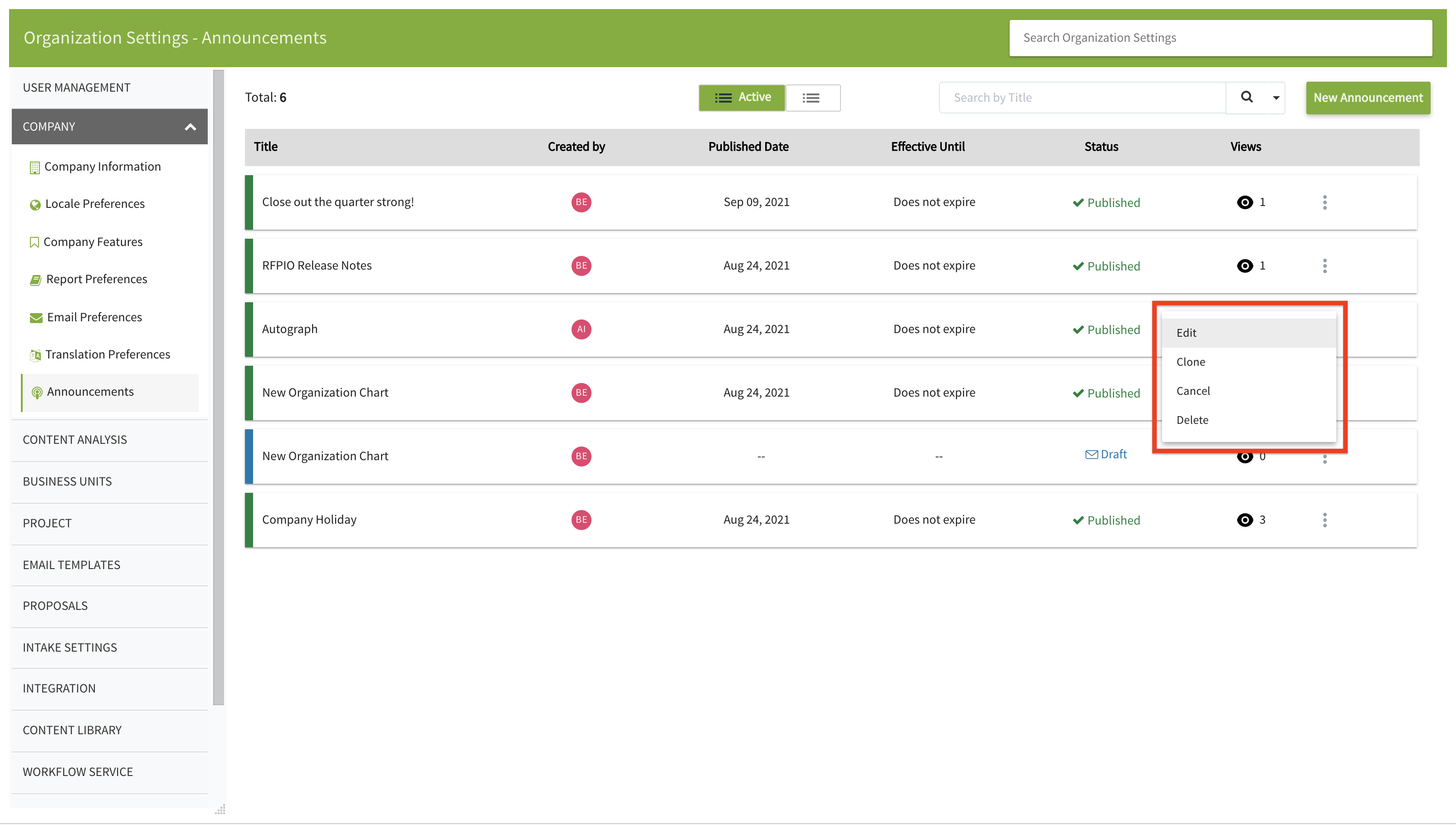Click eye views icon on Company Holiday row
Viewport: 1456px width, 825px height.
point(1244,520)
